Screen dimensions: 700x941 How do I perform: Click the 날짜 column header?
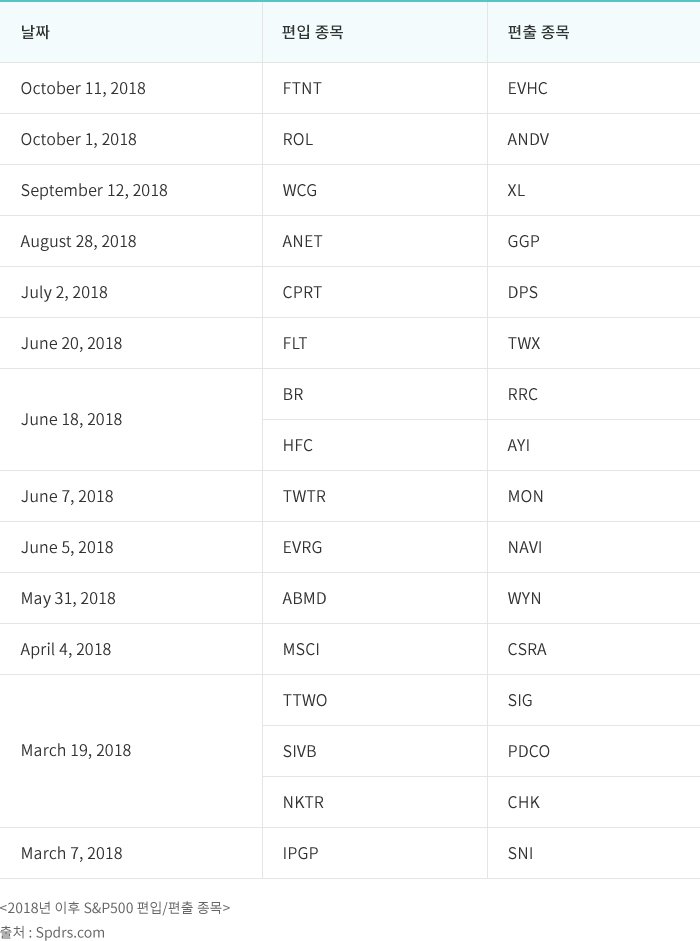[x=35, y=32]
